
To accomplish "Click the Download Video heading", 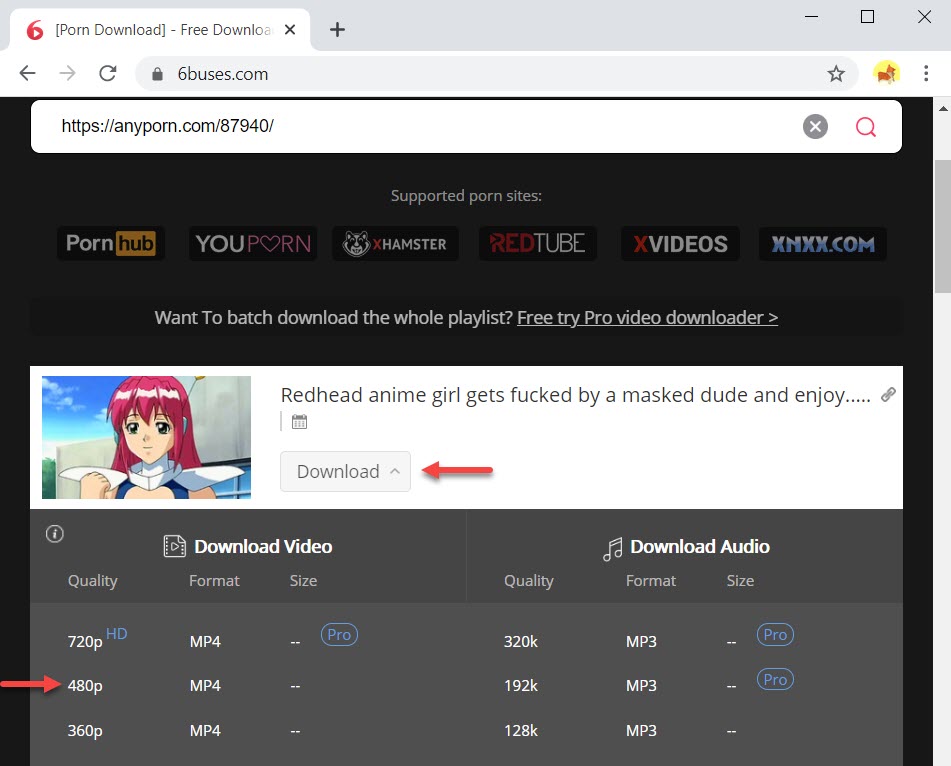I will [263, 546].
